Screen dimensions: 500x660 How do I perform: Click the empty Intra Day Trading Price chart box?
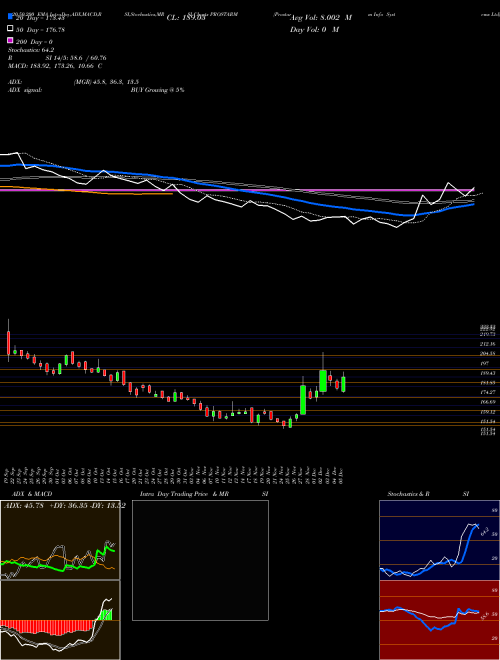pyautogui.click(x=200, y=560)
